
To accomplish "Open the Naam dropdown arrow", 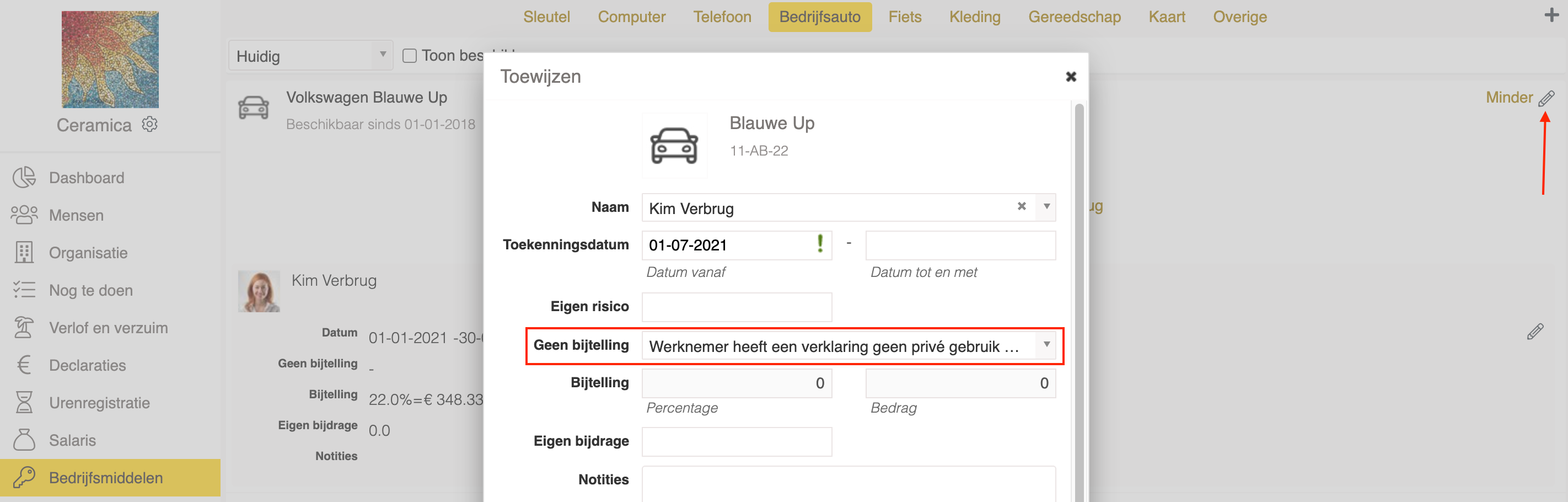I will [1046, 206].
